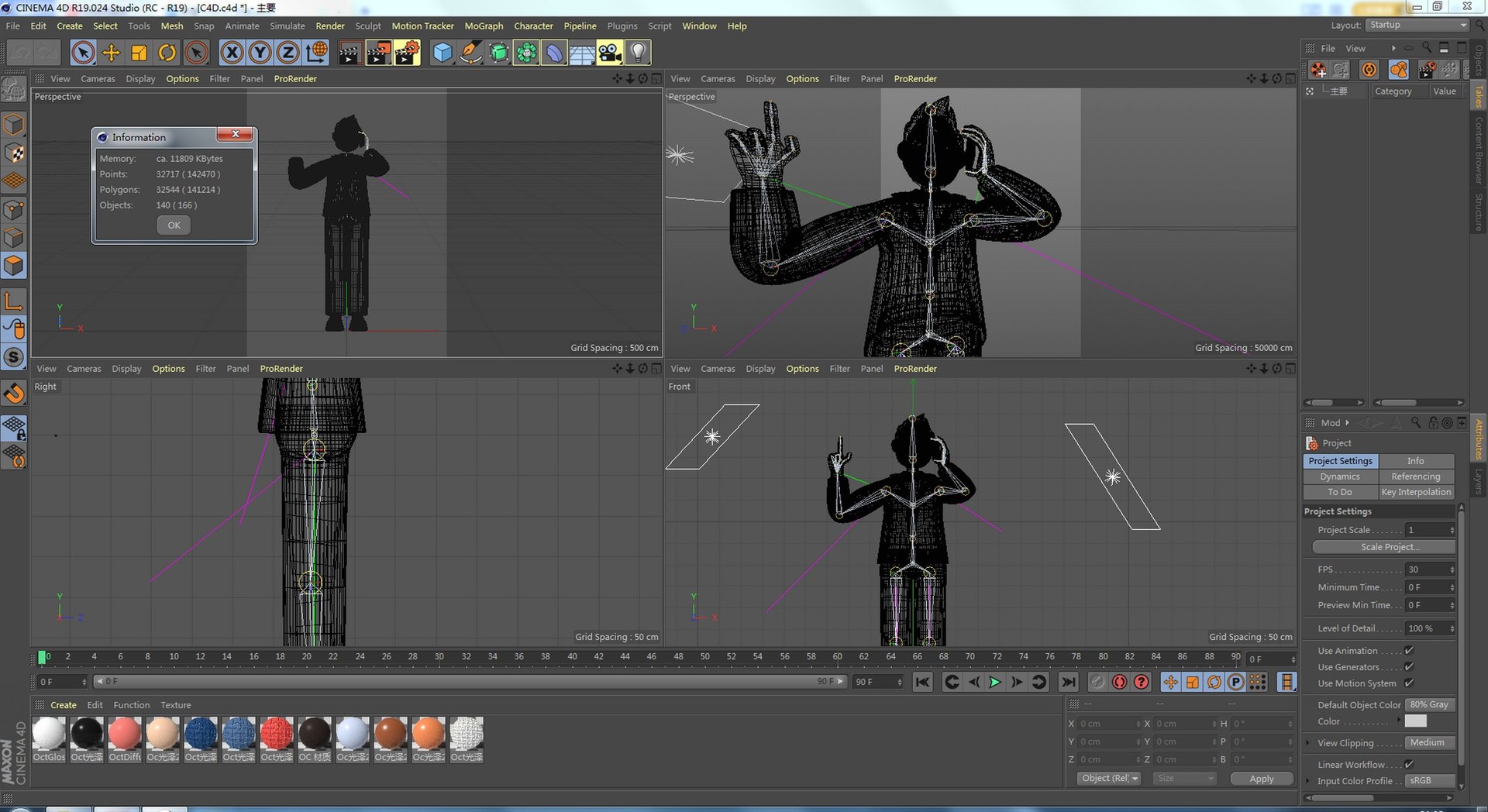Toggle Linear Workflow checkbox
This screenshot has height=812, width=1488.
tap(1409, 765)
